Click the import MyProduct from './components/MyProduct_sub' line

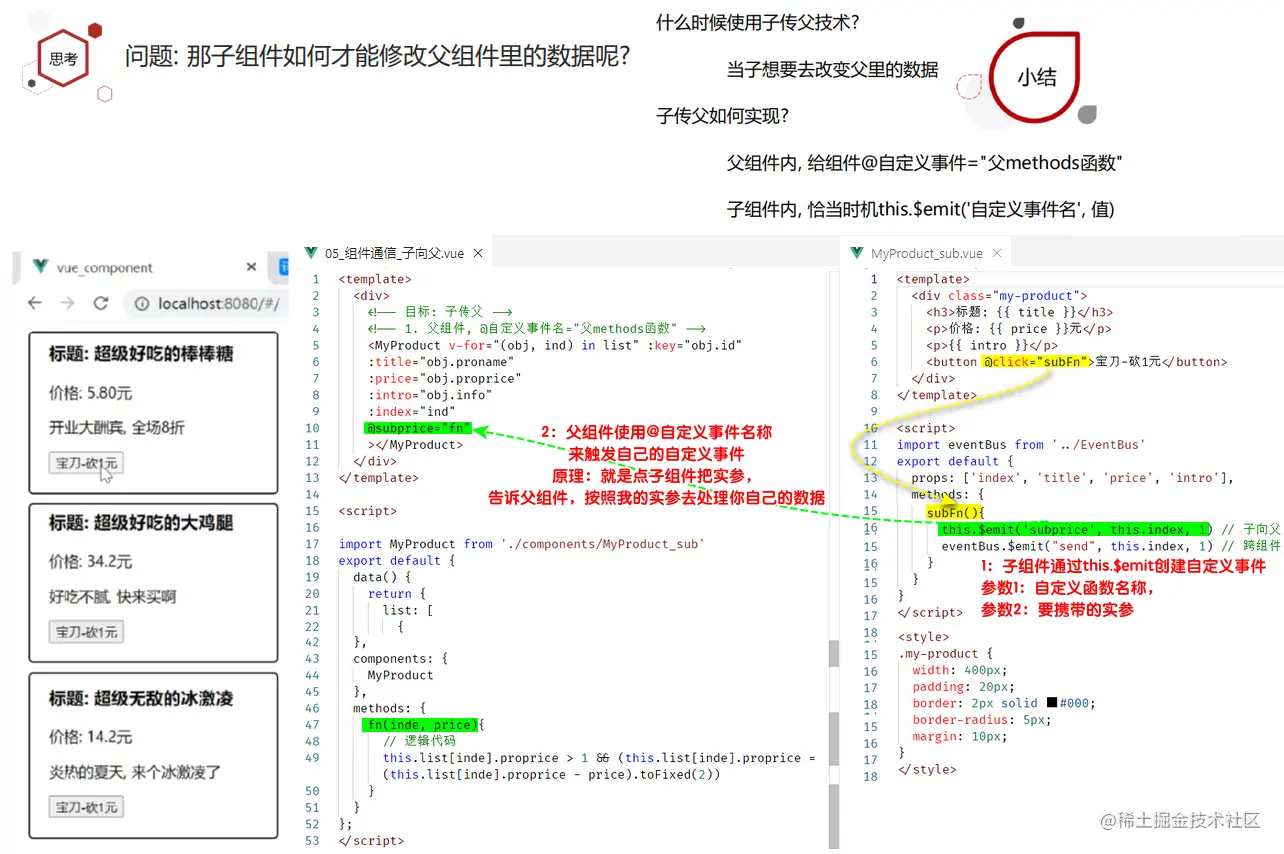[x=522, y=544]
